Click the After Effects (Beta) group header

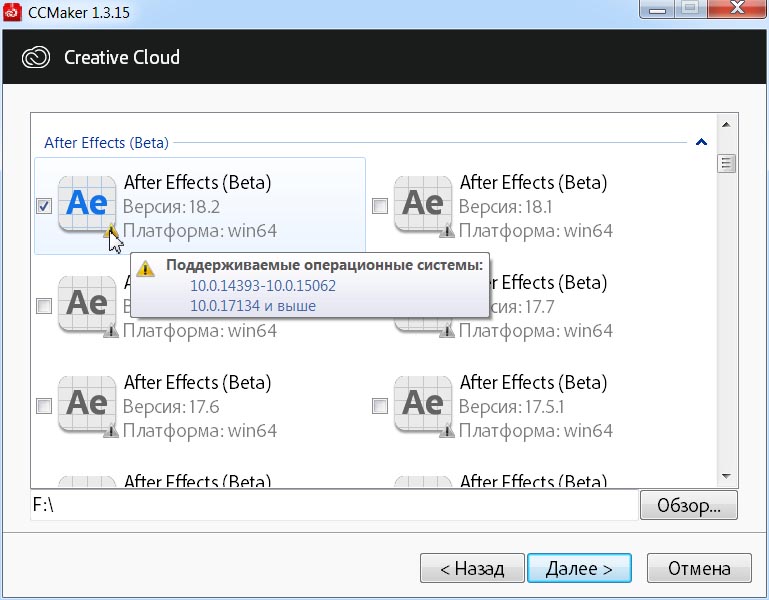[106, 143]
